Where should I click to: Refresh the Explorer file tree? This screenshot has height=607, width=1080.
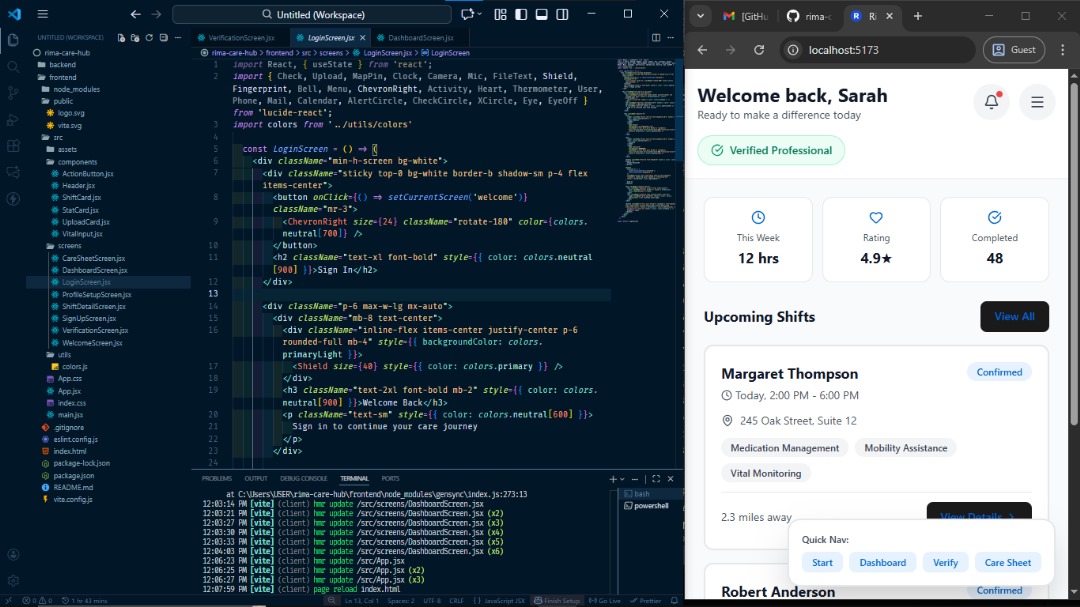click(x=149, y=37)
